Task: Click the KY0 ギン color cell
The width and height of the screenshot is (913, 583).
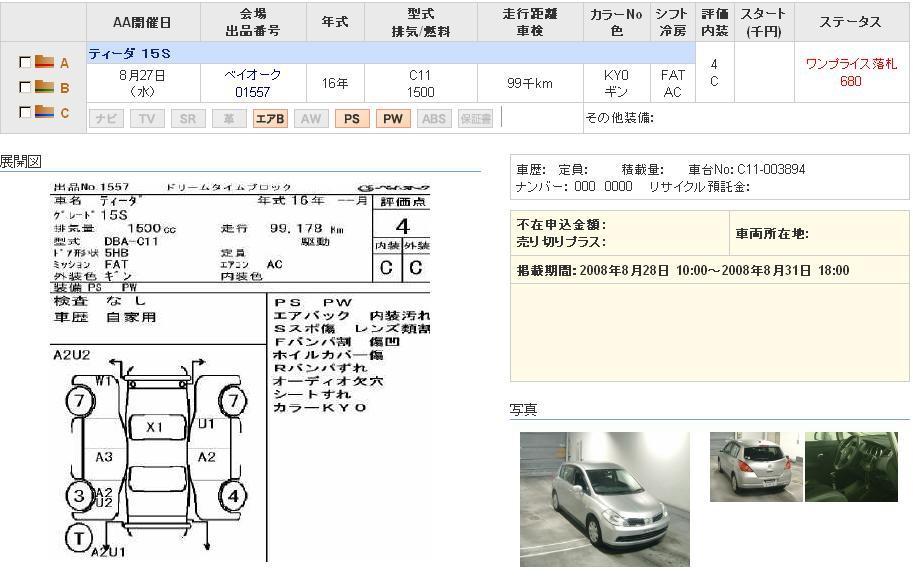Action: [616, 83]
